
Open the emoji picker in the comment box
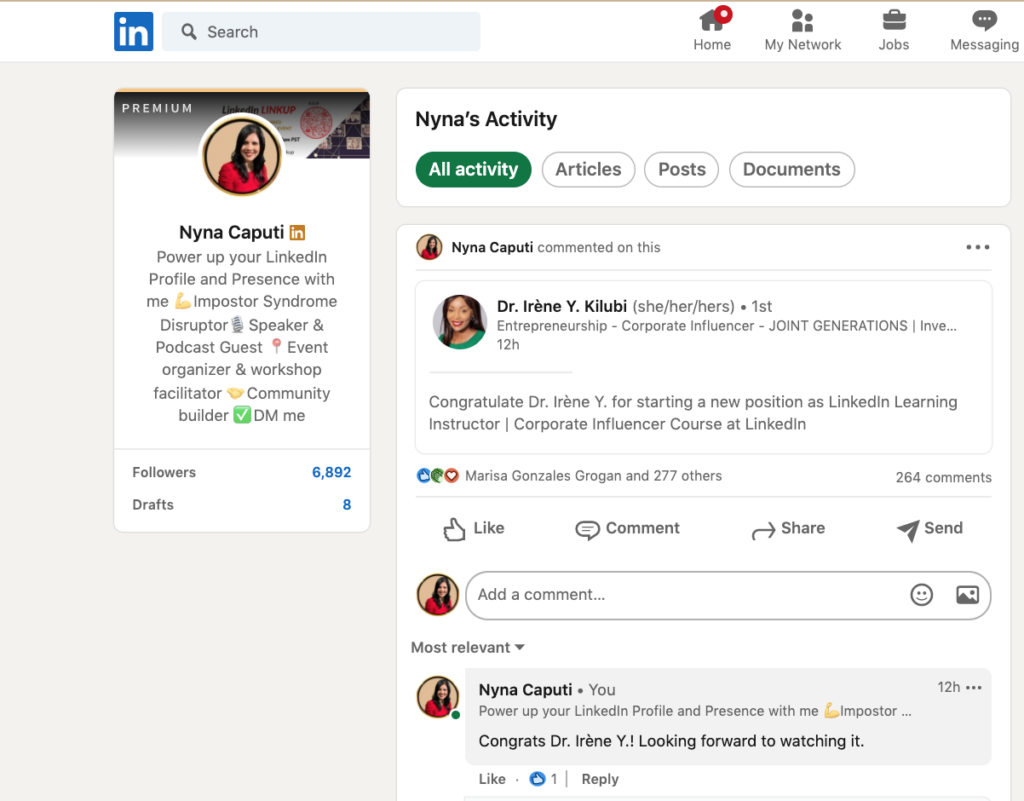(921, 595)
